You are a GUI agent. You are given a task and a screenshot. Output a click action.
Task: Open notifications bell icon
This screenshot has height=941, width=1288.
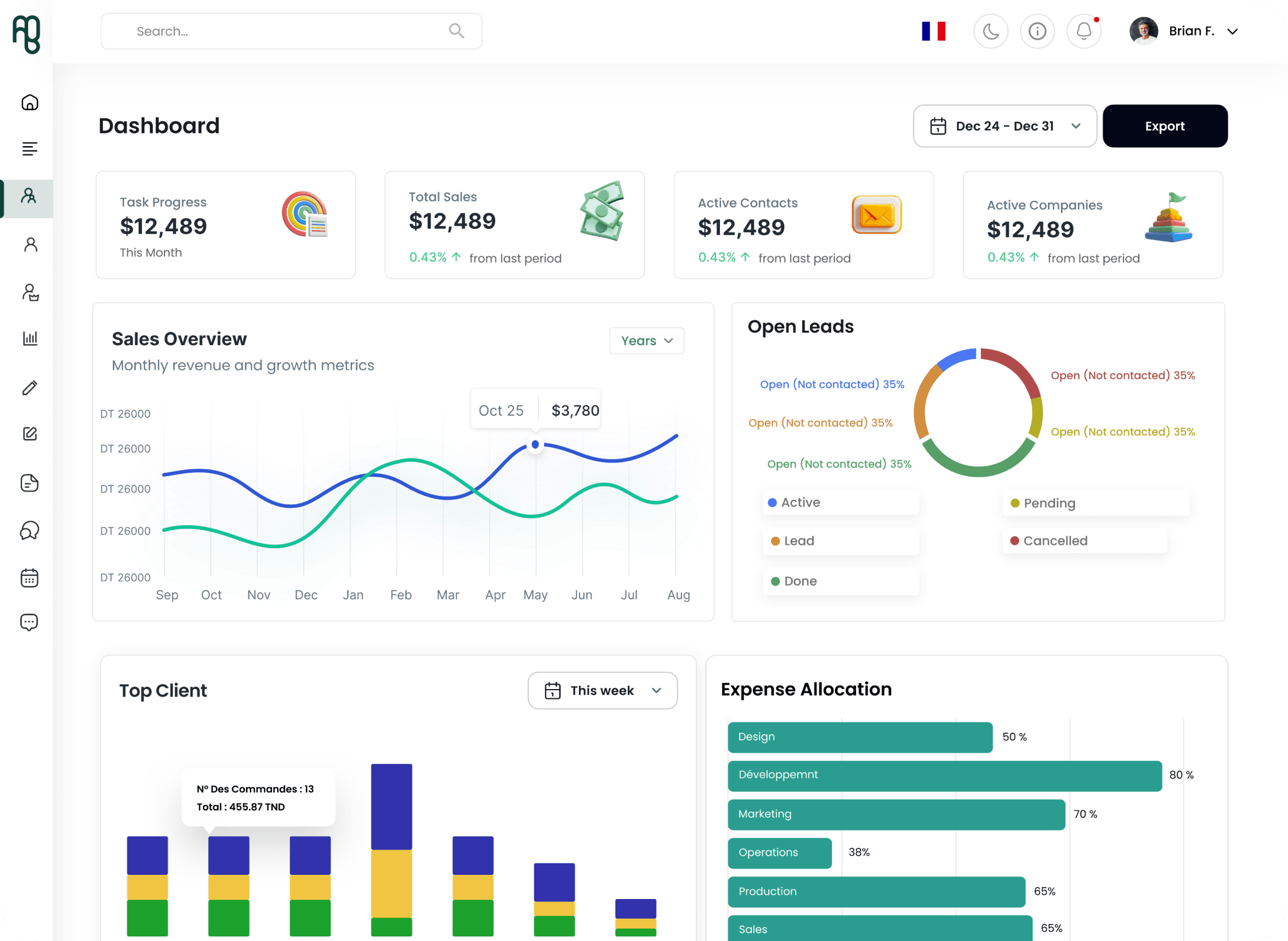pyautogui.click(x=1084, y=31)
